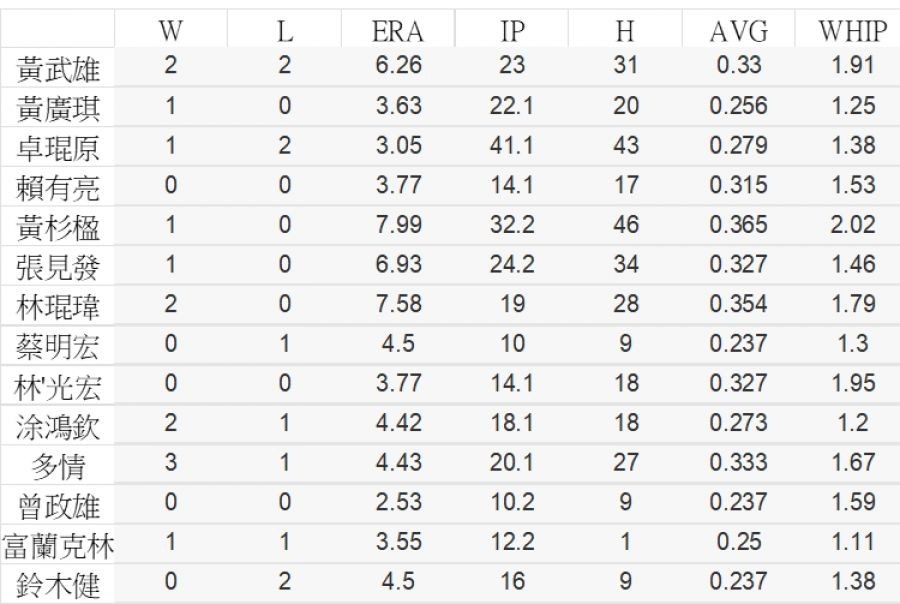Click the row label 多情
900x604 pixels.
[x=59, y=466]
